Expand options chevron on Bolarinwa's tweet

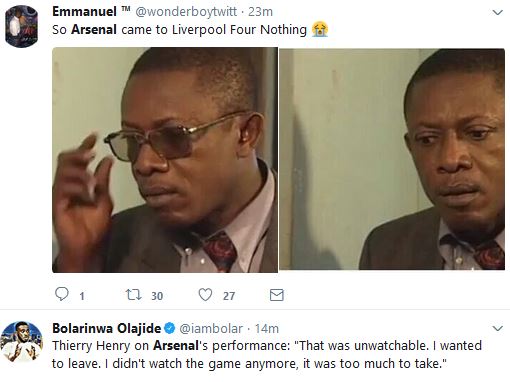(497, 328)
